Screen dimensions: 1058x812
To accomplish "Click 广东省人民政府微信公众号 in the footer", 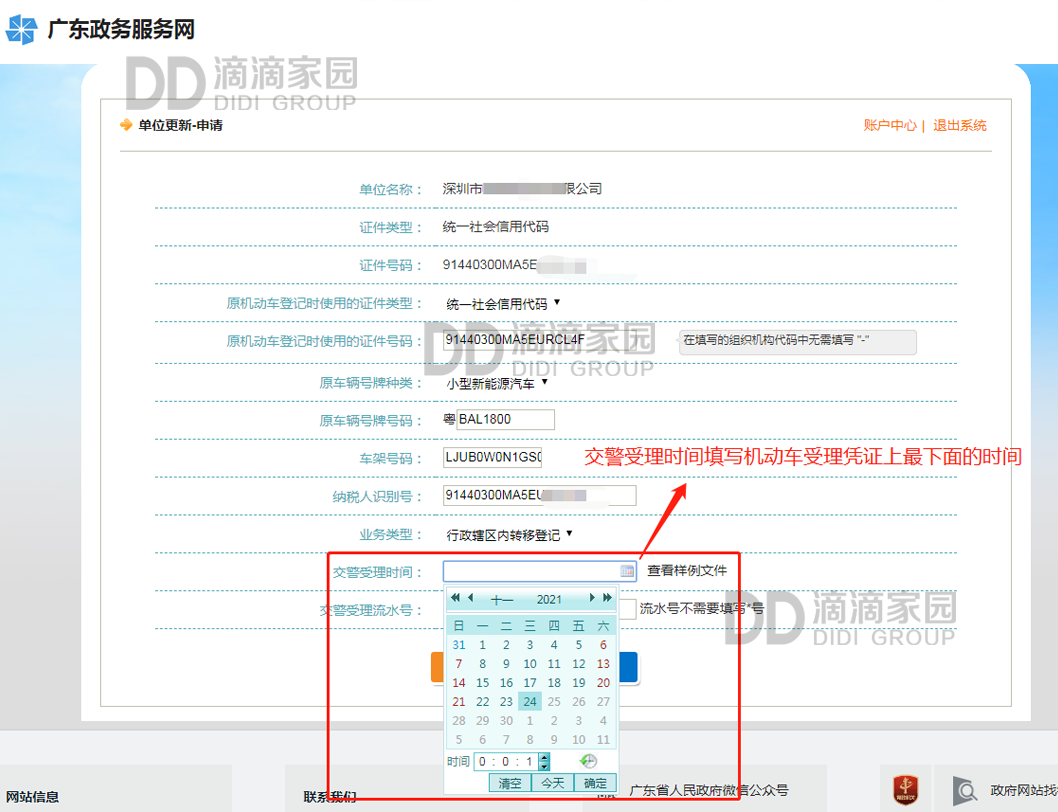I will click(708, 790).
